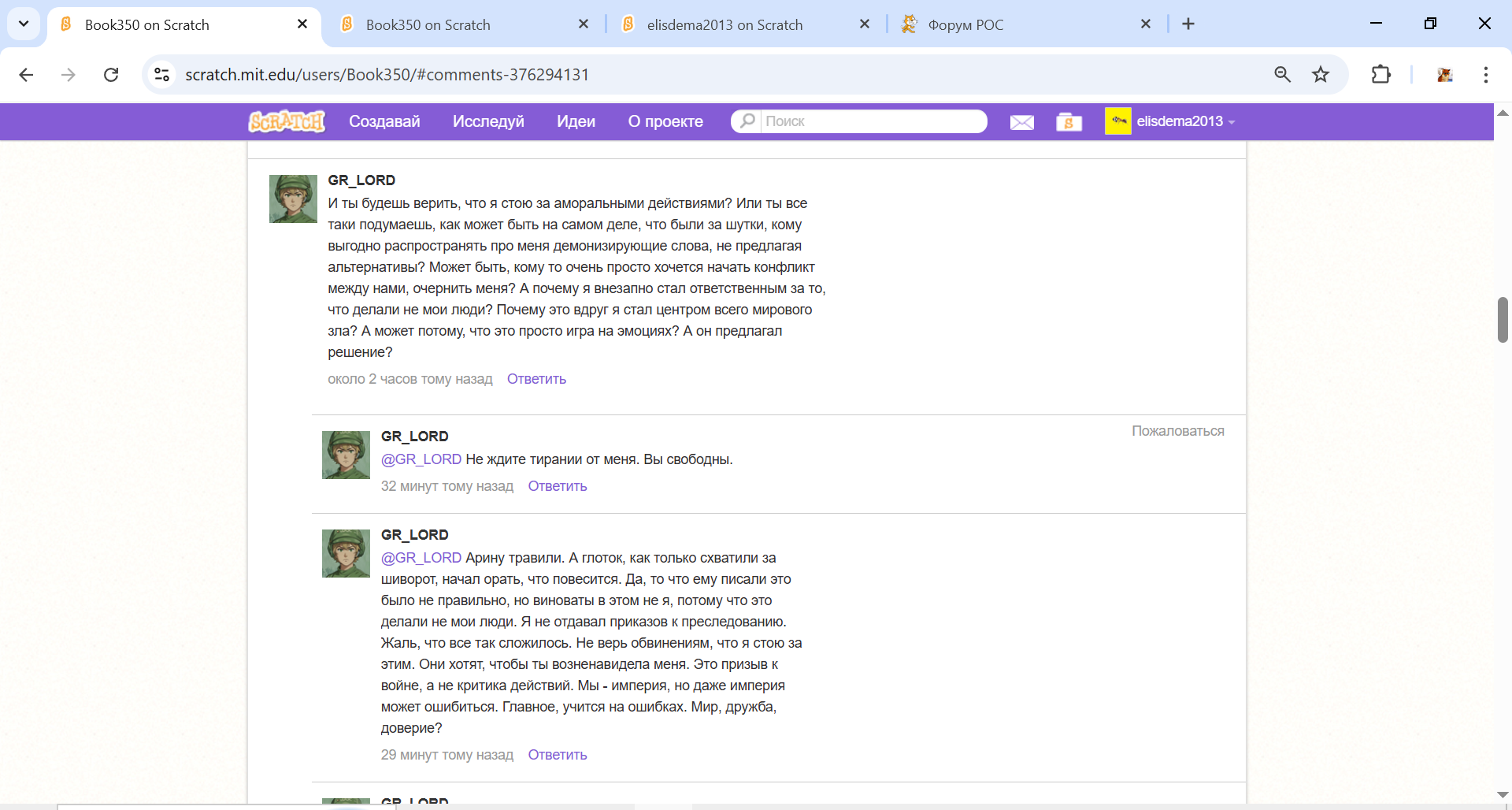The height and width of the screenshot is (810, 1512).
Task: Open the browser extensions puzzle icon
Action: (1380, 75)
